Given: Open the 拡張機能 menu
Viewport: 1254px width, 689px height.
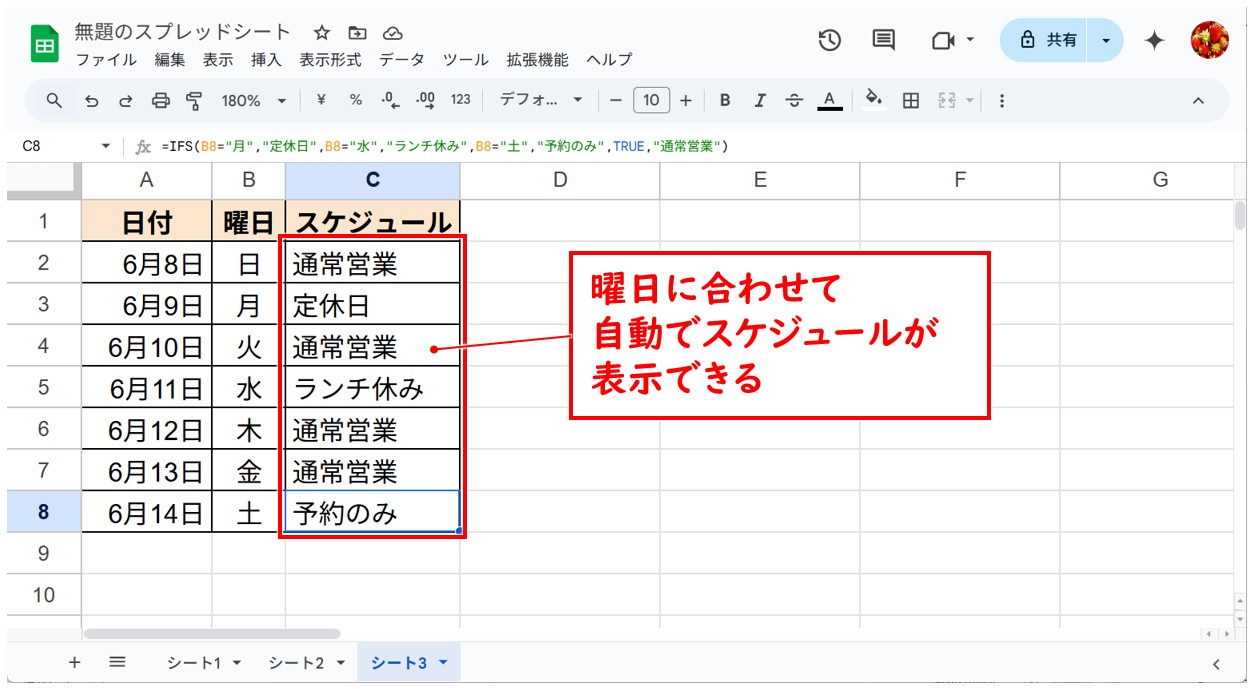Looking at the screenshot, I should [x=538, y=60].
